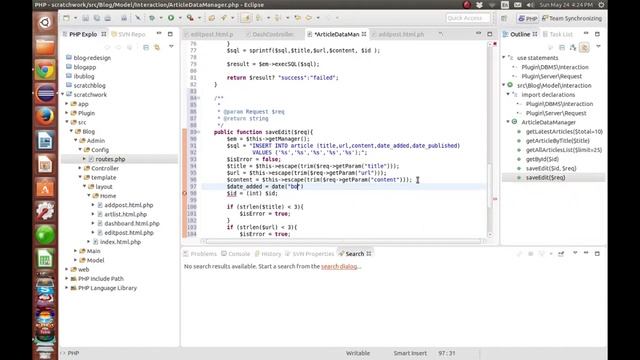Click the editor horizontal scrollbar
Viewport: 640px width, 360px height.
tap(343, 241)
